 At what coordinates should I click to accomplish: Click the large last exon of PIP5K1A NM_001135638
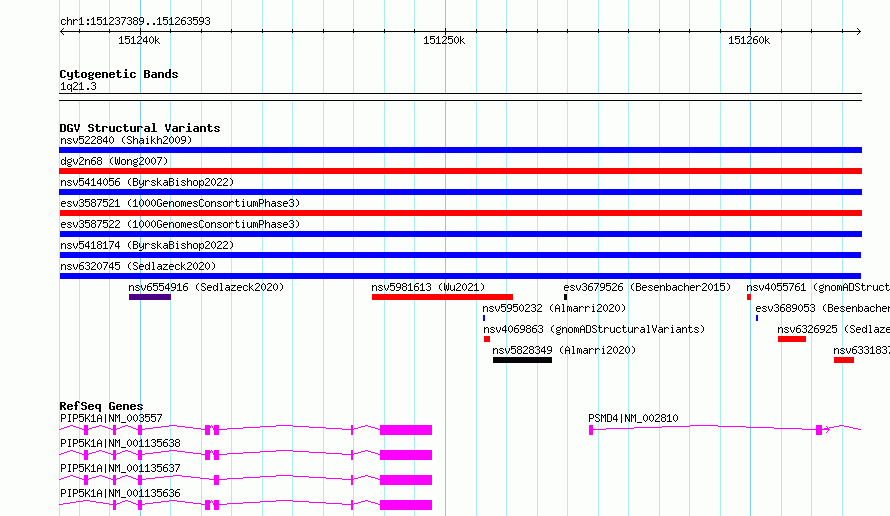[406, 455]
